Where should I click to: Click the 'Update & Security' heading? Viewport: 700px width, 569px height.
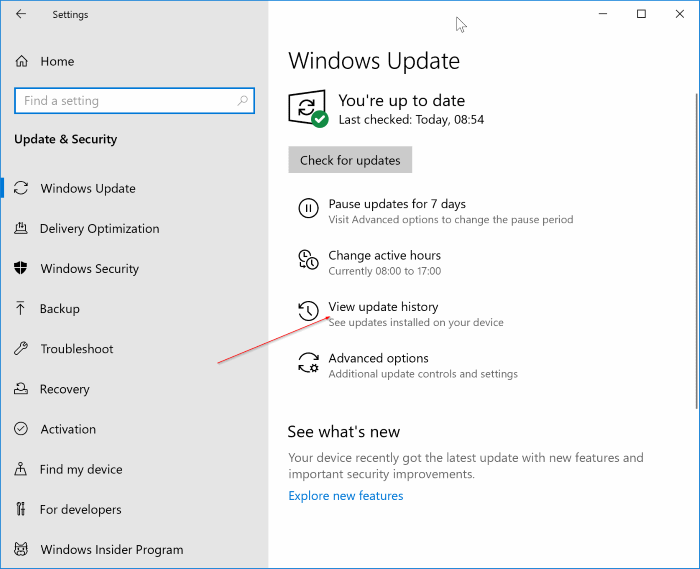click(66, 139)
